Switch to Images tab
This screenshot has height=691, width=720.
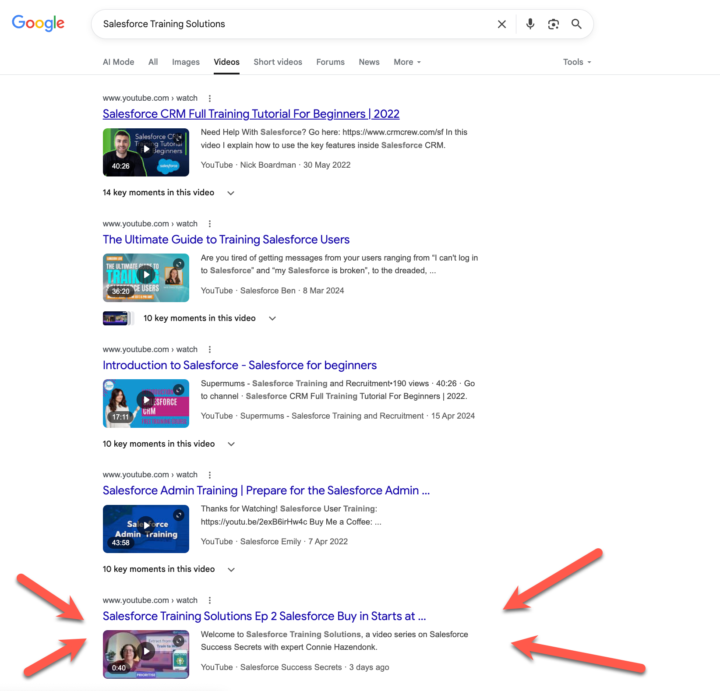click(186, 62)
